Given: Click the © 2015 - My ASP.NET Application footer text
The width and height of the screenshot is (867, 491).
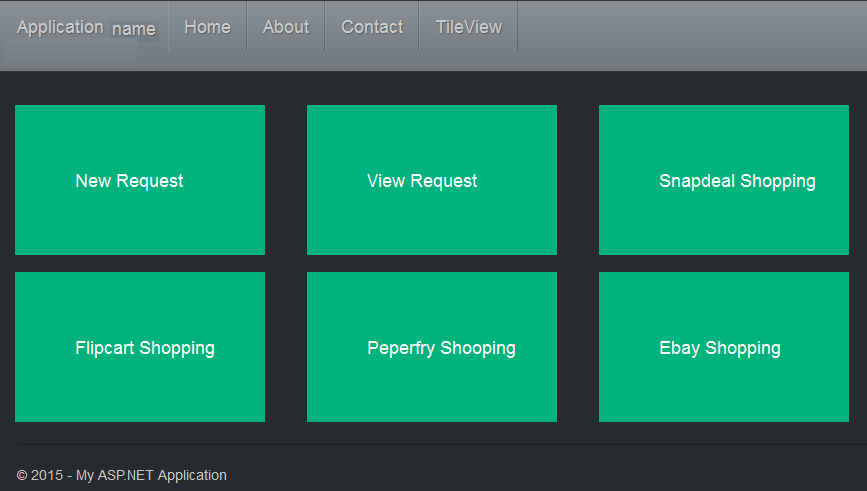Looking at the screenshot, I should tap(122, 475).
